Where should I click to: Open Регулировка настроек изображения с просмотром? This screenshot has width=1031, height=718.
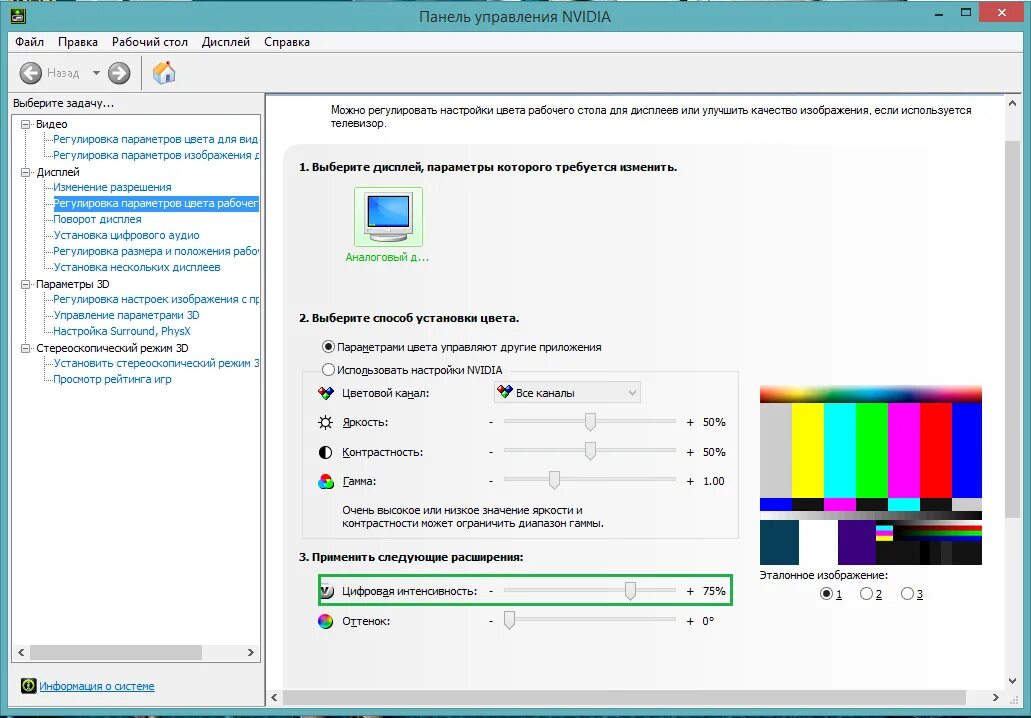coord(156,299)
